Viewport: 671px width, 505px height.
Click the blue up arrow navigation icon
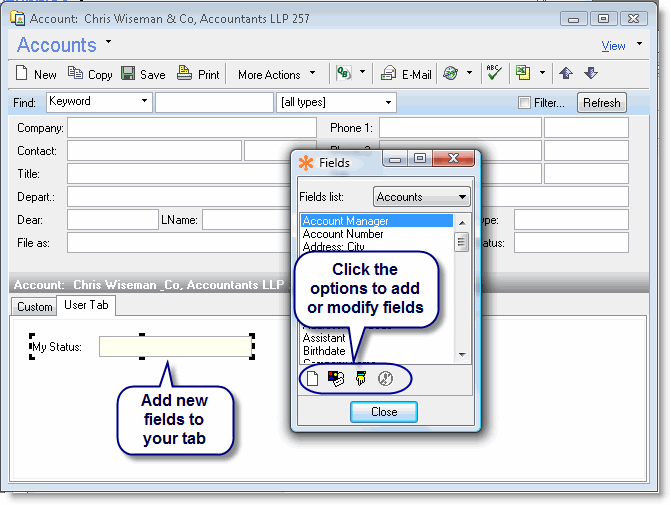(x=566, y=74)
